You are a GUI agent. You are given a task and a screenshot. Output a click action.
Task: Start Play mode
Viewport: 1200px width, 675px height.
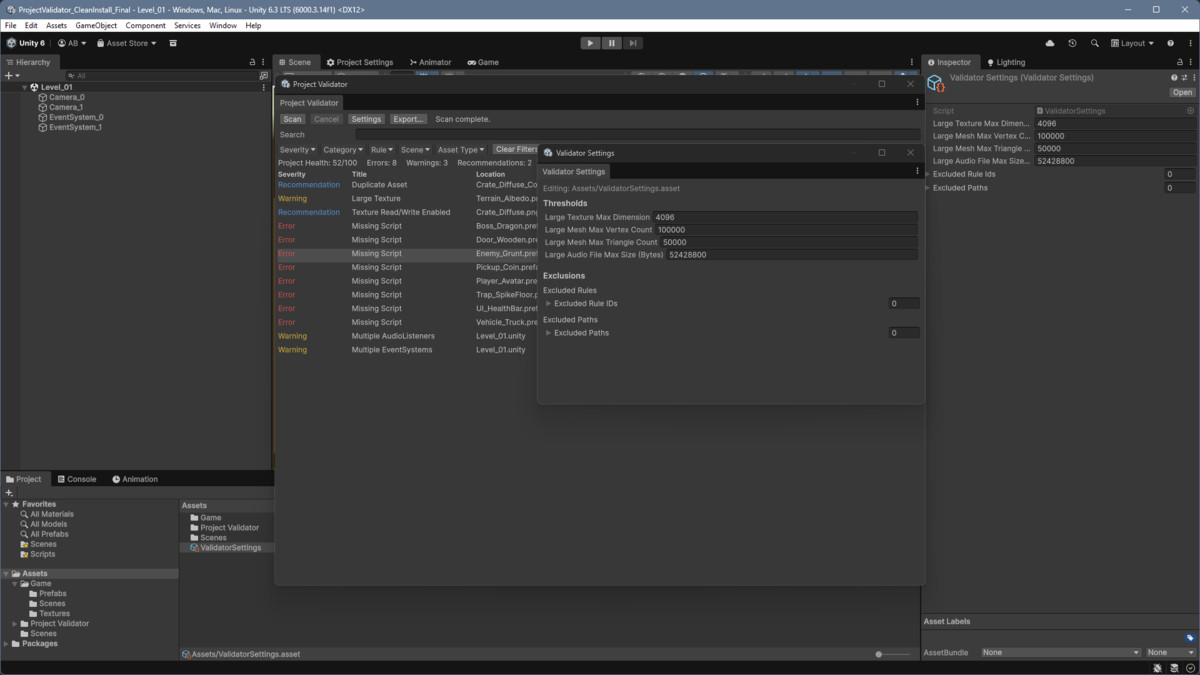[590, 43]
